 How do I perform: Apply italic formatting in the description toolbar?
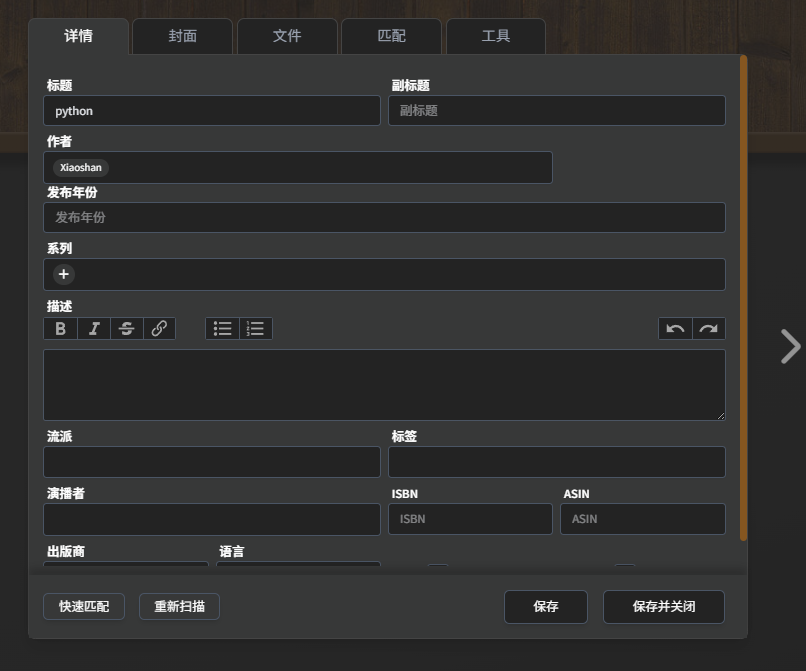[x=94, y=328]
